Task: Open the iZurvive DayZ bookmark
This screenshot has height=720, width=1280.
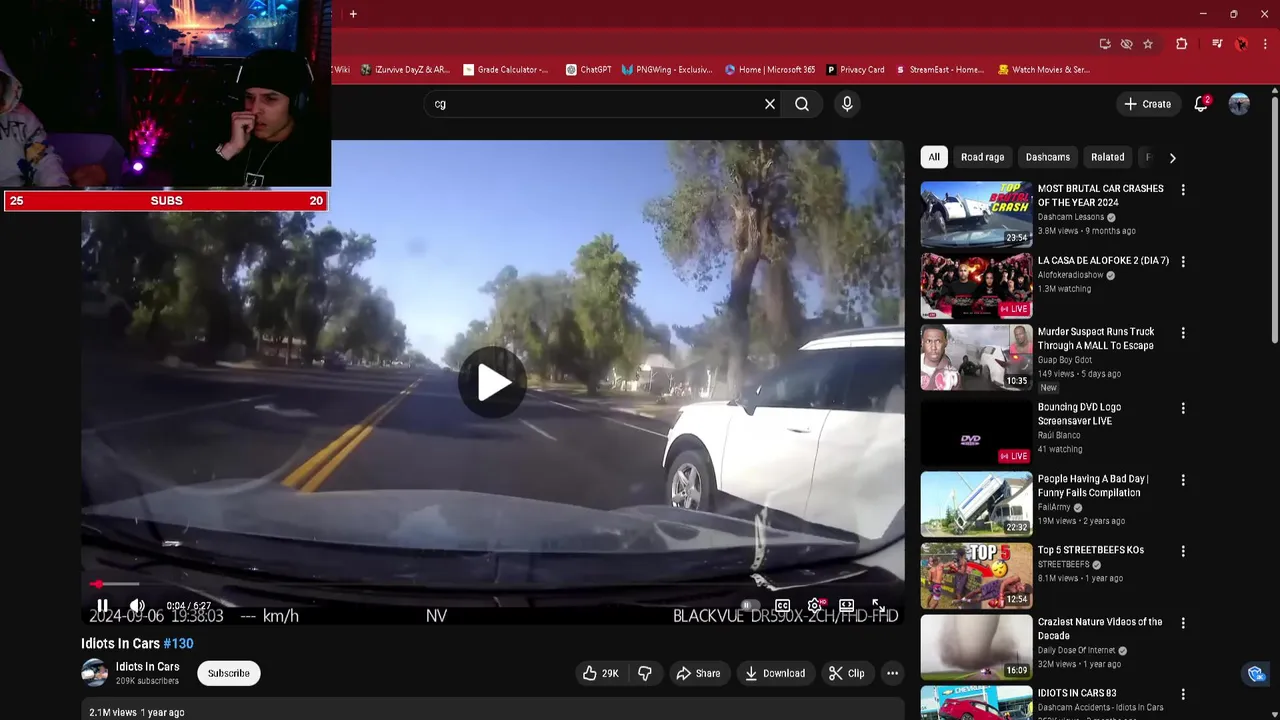Action: (x=405, y=70)
